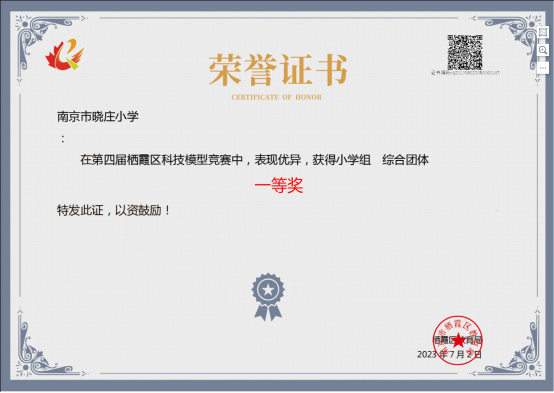
Task: Click the phrase 在第四届栖霞区科技模型竞赛中
Action: coord(161,160)
